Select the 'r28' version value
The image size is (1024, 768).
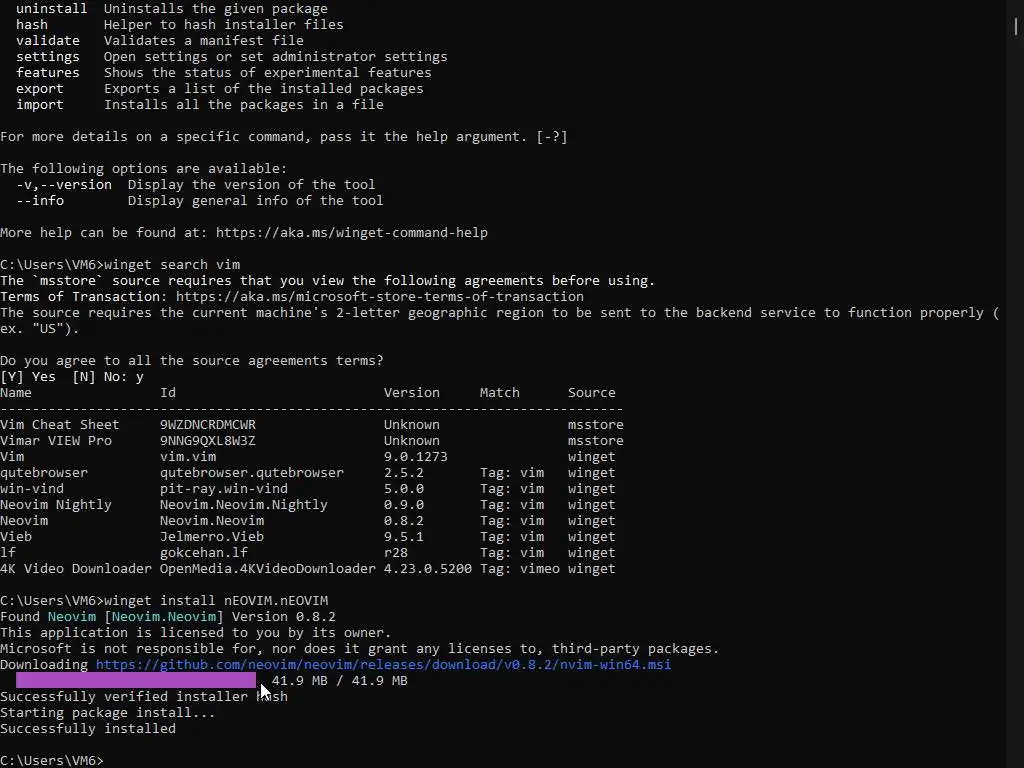[396, 552]
